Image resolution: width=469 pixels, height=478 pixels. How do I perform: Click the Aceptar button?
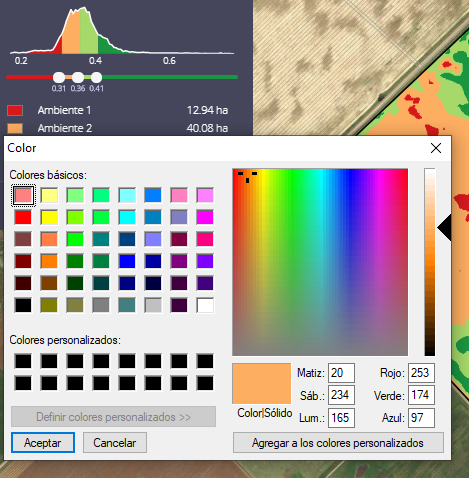[x=43, y=443]
